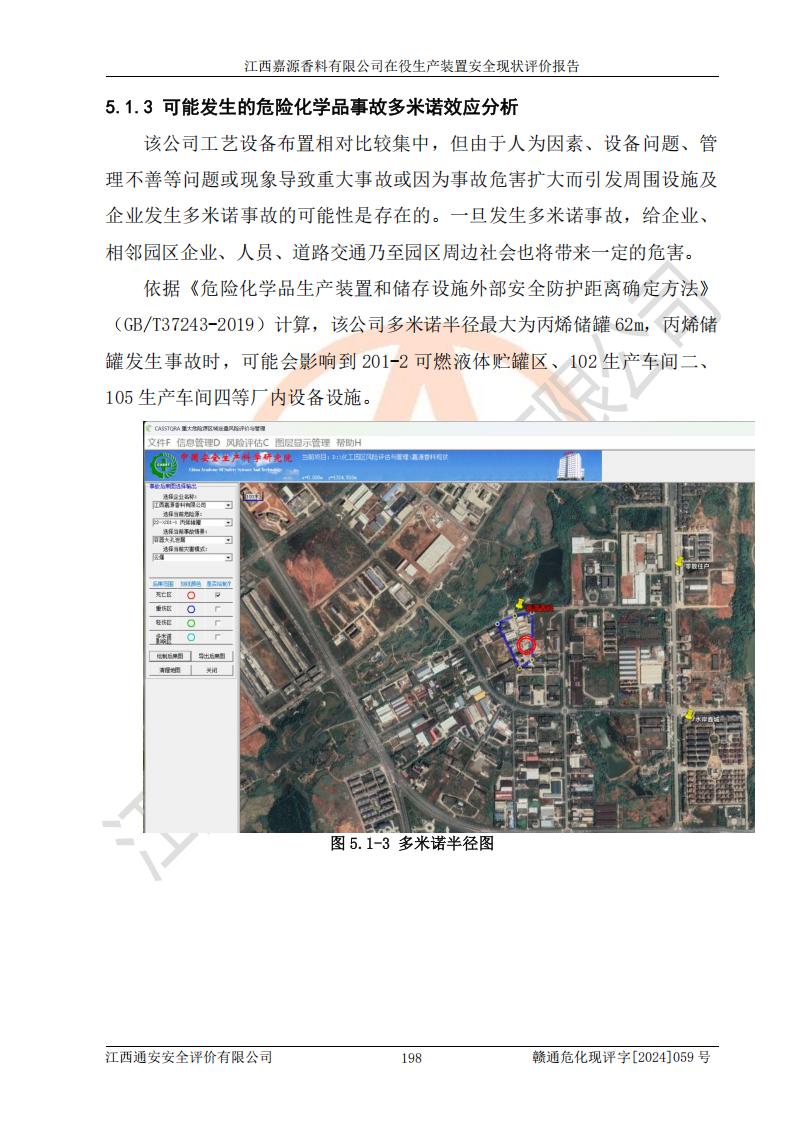The width and height of the screenshot is (794, 1123).
Task: Uncheck the 死亡区 display checkbox
Action: 217,595
